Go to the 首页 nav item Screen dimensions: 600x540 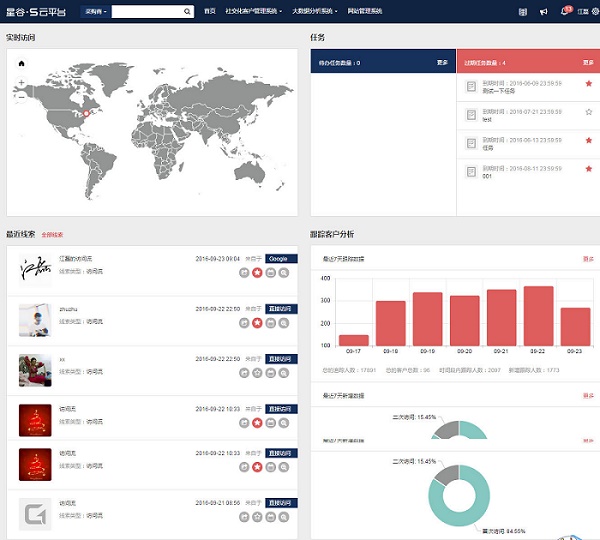coord(209,11)
